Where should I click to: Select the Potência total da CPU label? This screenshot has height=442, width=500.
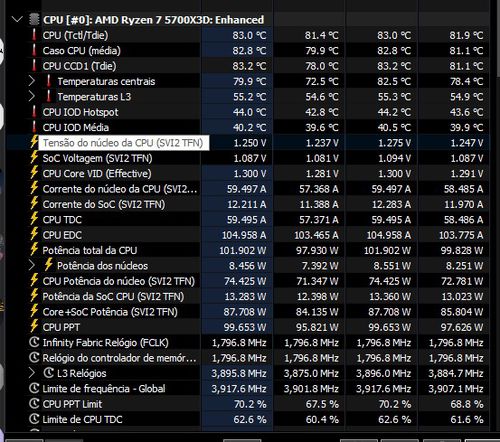[x=90, y=250]
